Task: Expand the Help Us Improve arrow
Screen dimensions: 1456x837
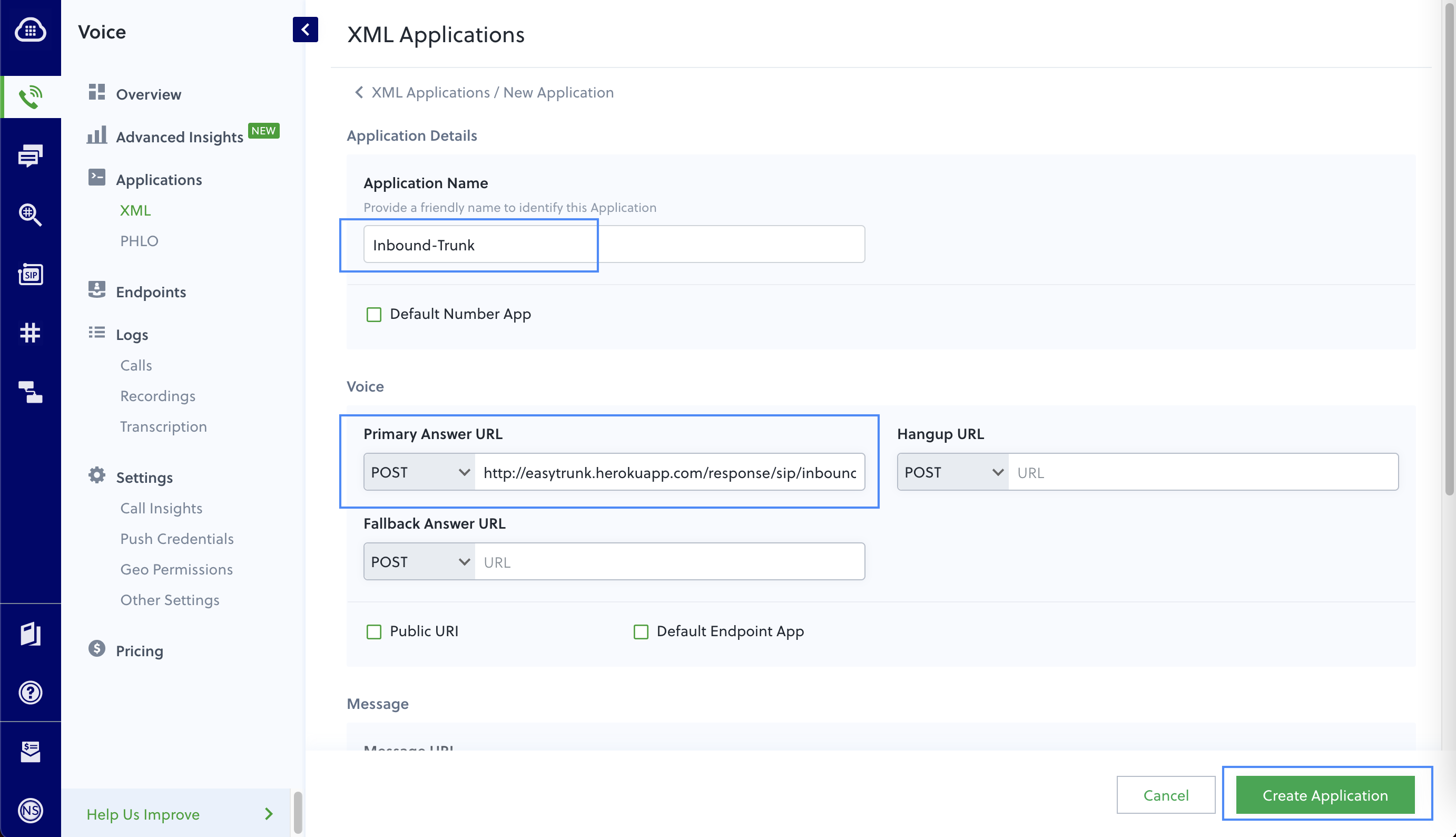Action: point(269,814)
